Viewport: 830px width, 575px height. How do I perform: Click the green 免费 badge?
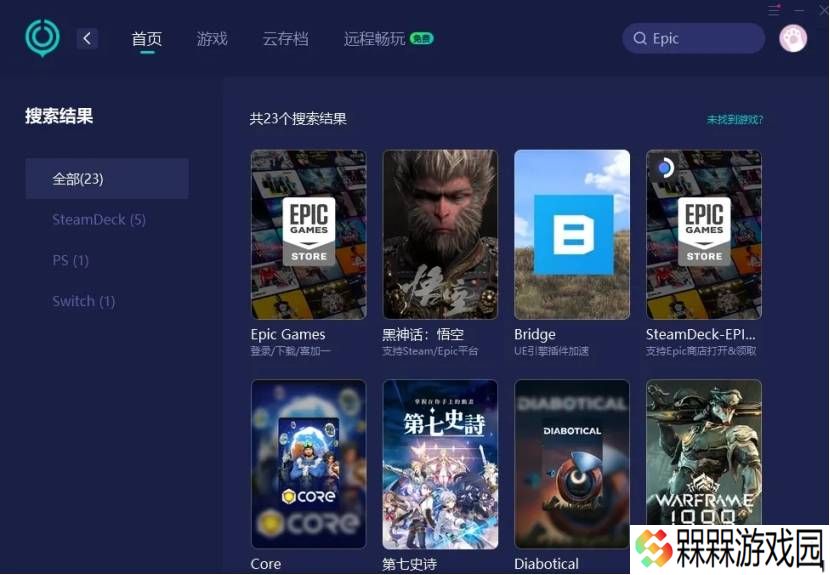(422, 38)
